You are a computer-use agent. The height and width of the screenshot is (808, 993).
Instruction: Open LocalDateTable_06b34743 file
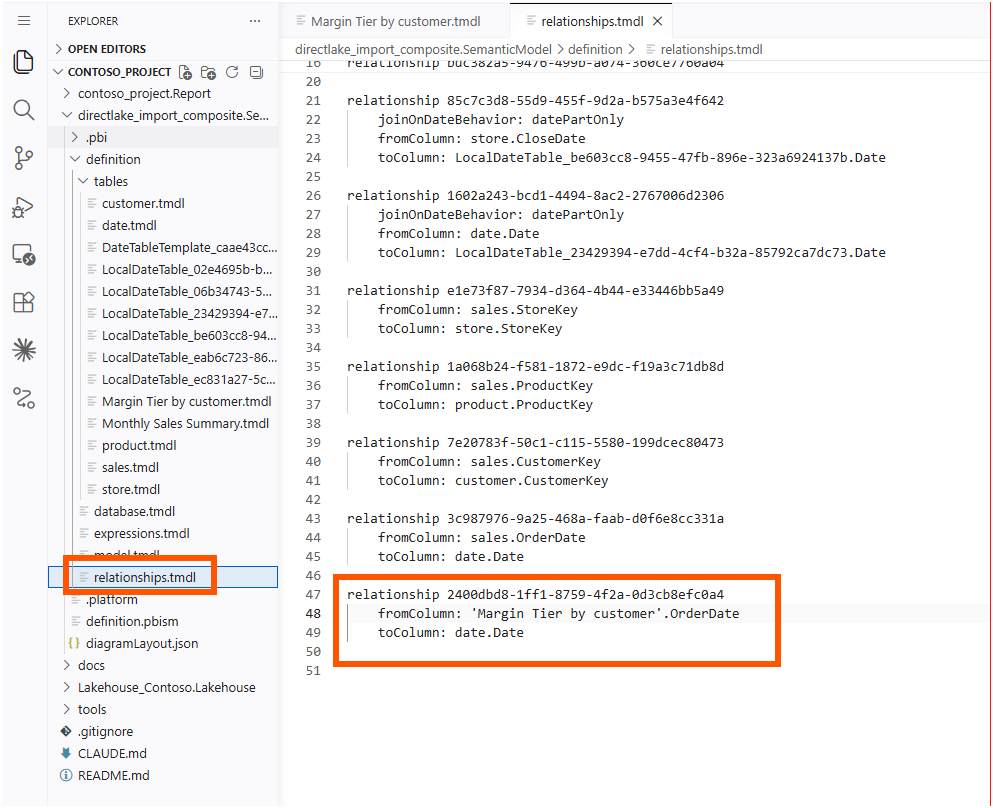pyautogui.click(x=187, y=292)
